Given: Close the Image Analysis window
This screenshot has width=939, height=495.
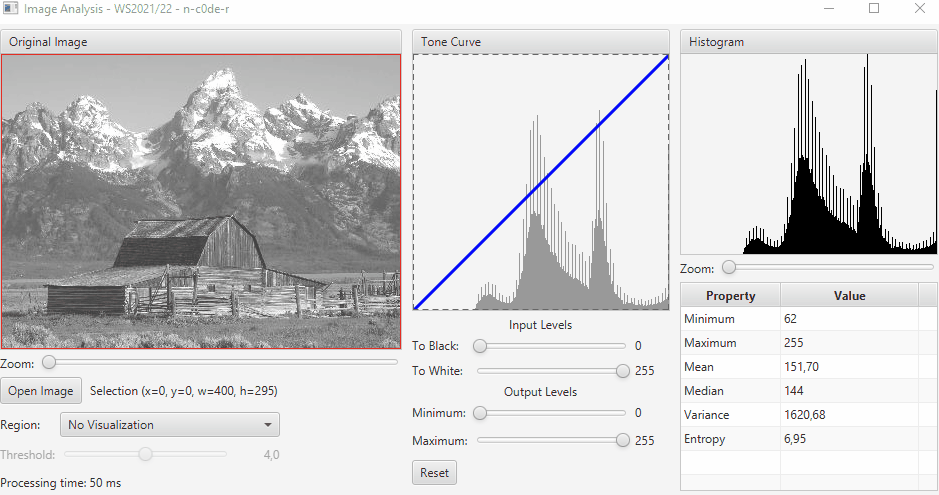Looking at the screenshot, I should pyautogui.click(x=920, y=8).
